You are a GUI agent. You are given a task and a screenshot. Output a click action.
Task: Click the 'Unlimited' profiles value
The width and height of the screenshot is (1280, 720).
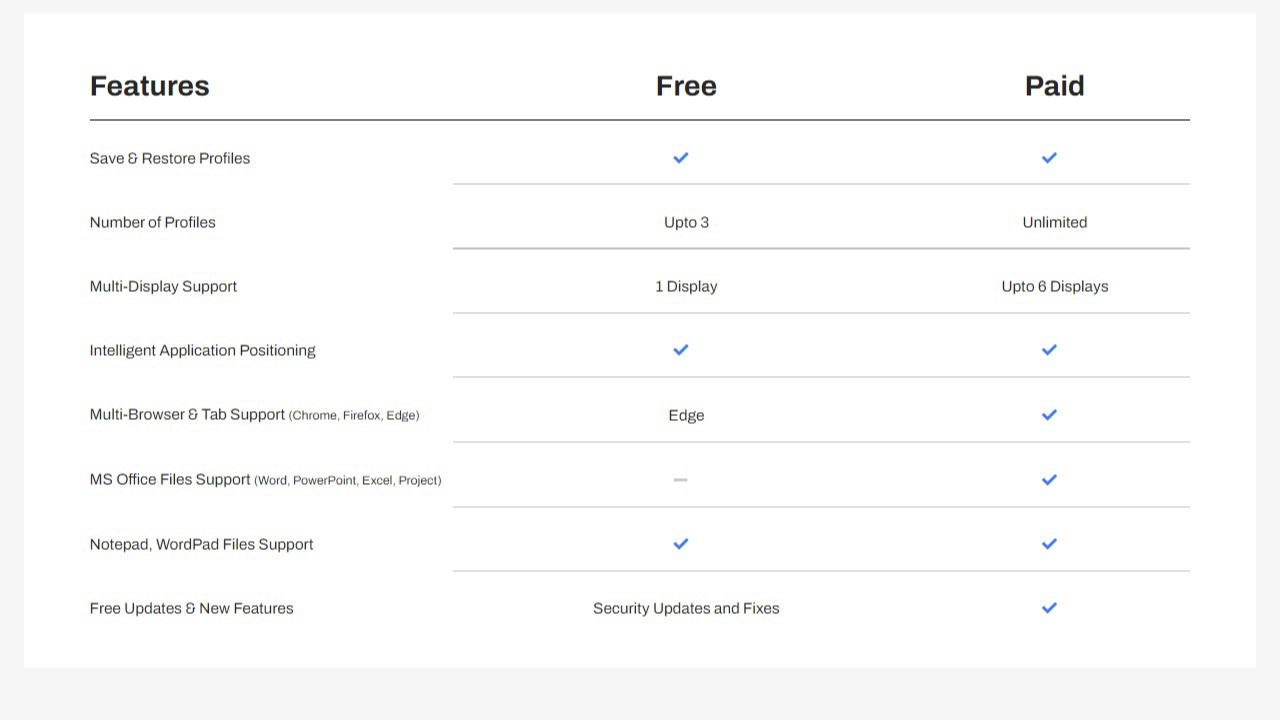tap(1054, 222)
